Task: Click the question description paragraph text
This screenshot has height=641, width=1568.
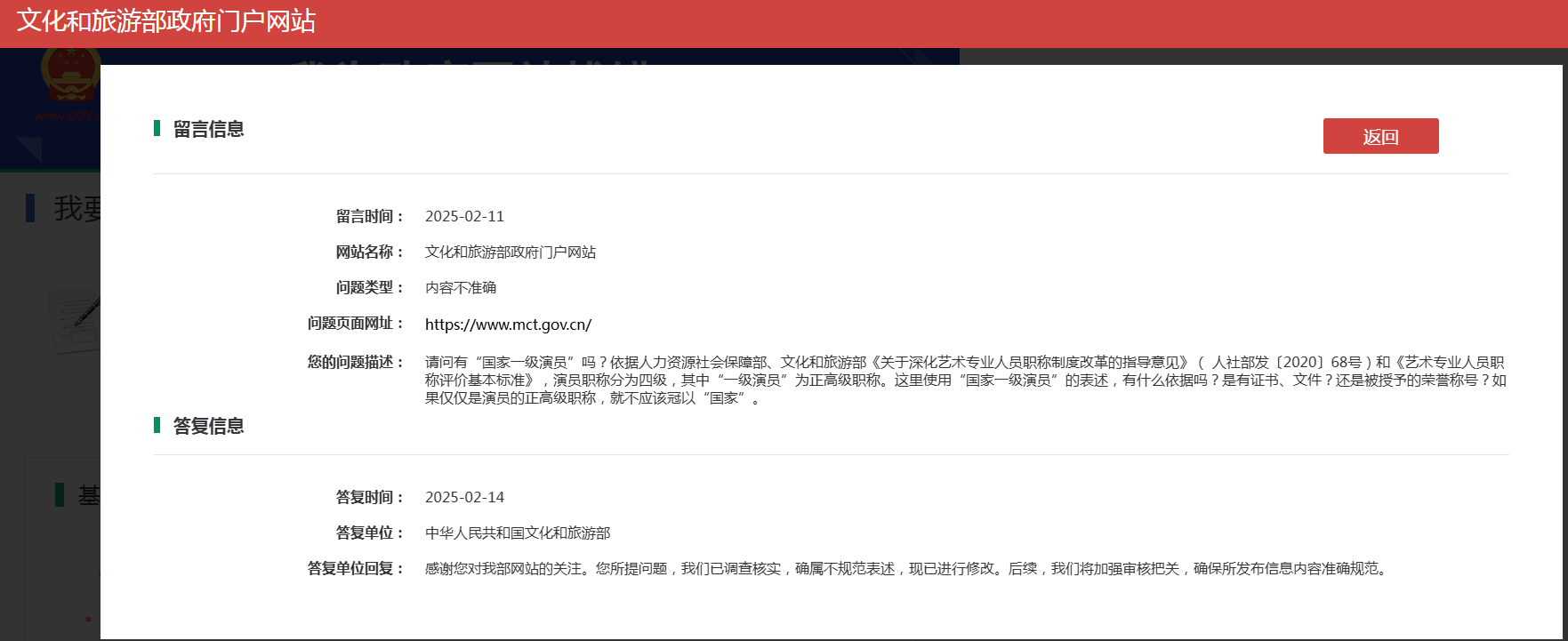Action: pos(964,381)
